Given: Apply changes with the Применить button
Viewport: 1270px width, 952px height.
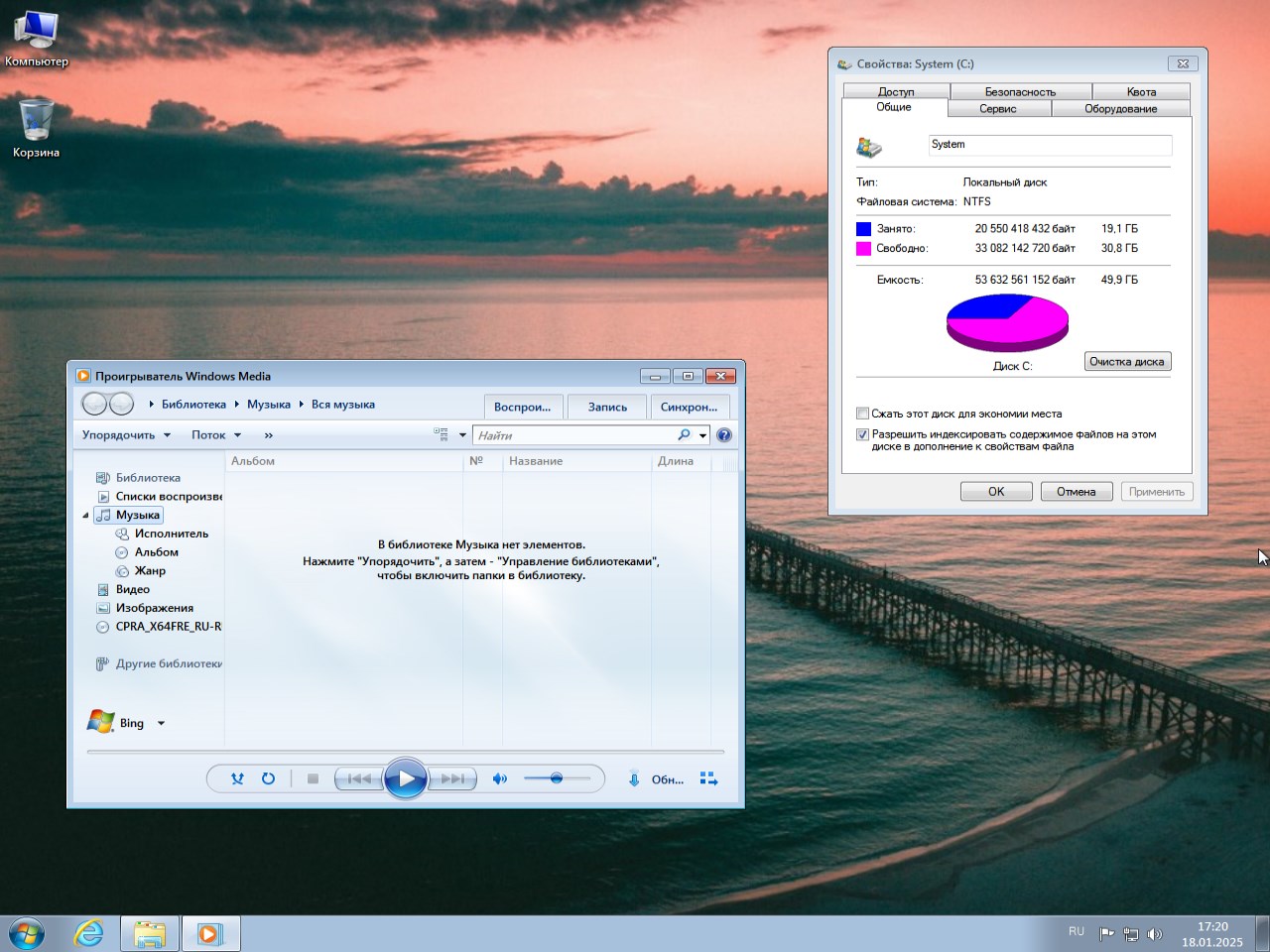Looking at the screenshot, I should [x=1157, y=491].
